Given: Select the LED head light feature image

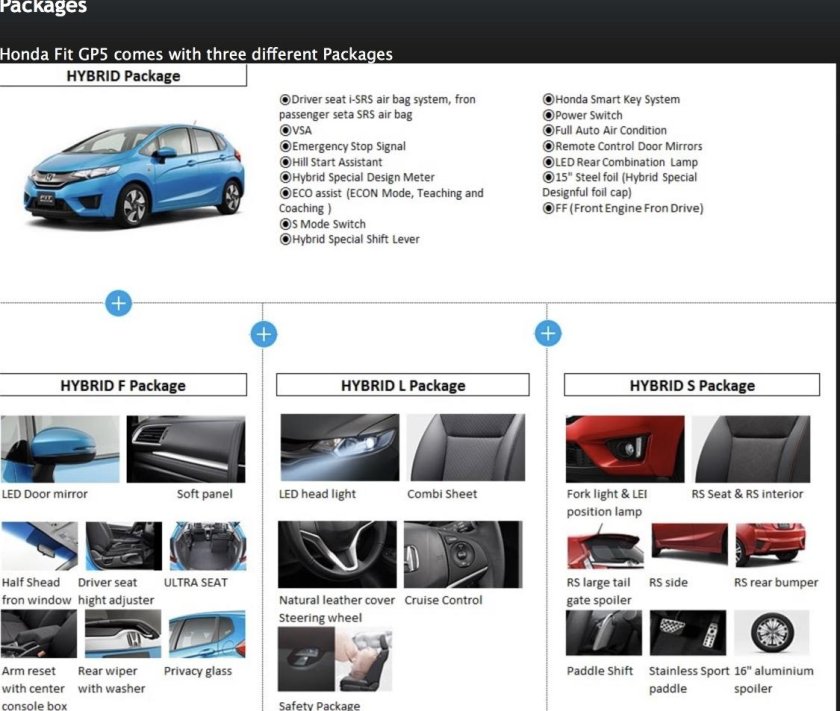Looking at the screenshot, I should coord(340,448).
